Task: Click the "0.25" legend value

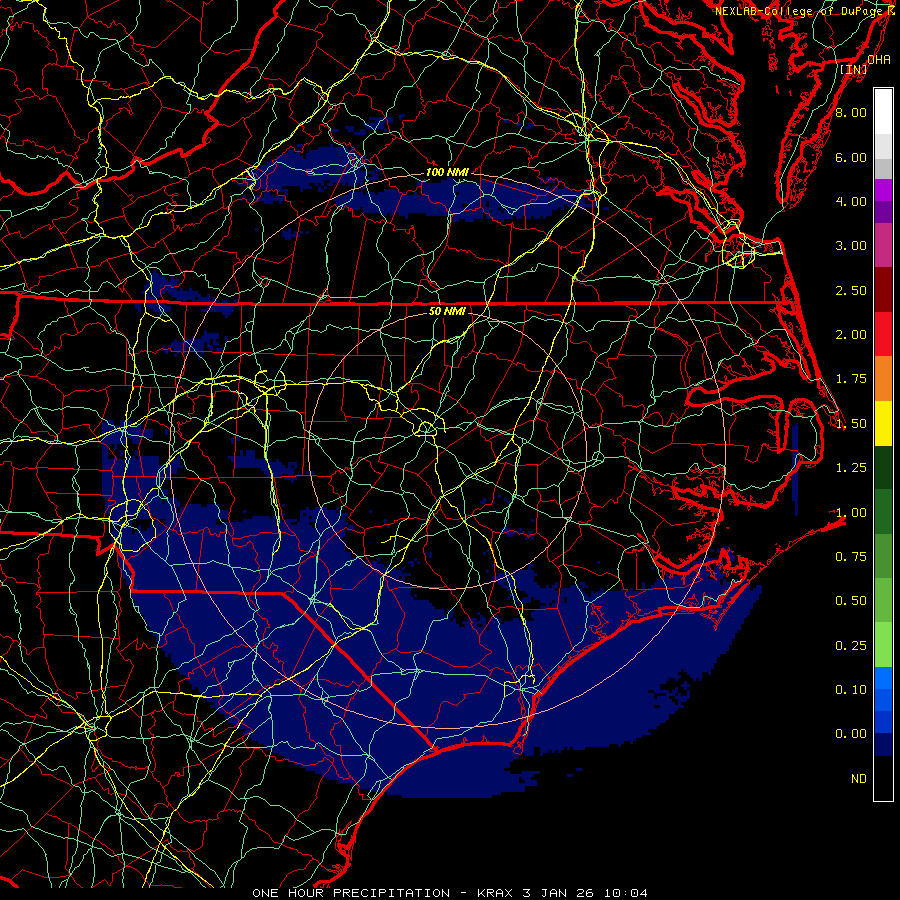Action: [851, 646]
